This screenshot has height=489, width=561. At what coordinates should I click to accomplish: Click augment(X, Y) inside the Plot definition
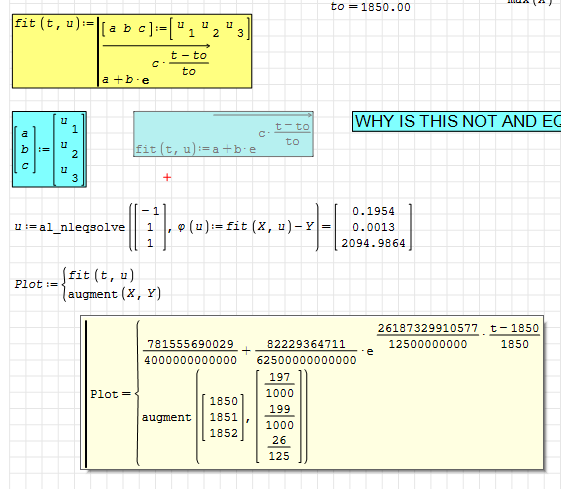pyautogui.click(x=114, y=294)
